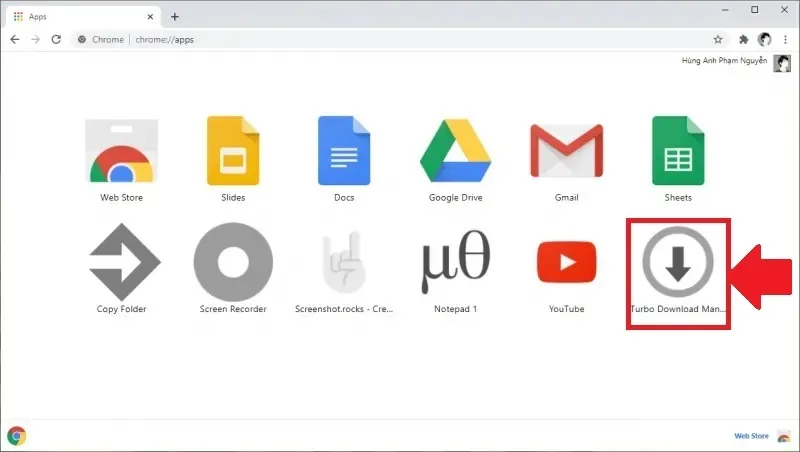This screenshot has height=452, width=800.
Task: Bookmark this page with the star
Action: 718,39
